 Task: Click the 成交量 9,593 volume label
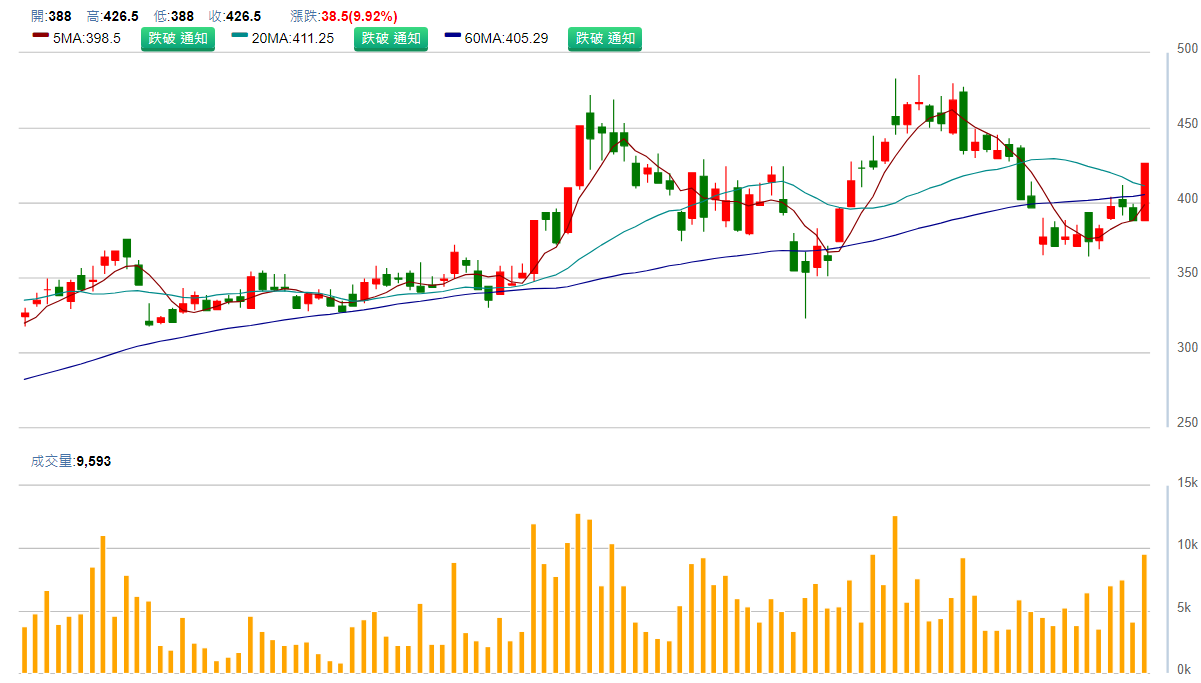(69, 461)
